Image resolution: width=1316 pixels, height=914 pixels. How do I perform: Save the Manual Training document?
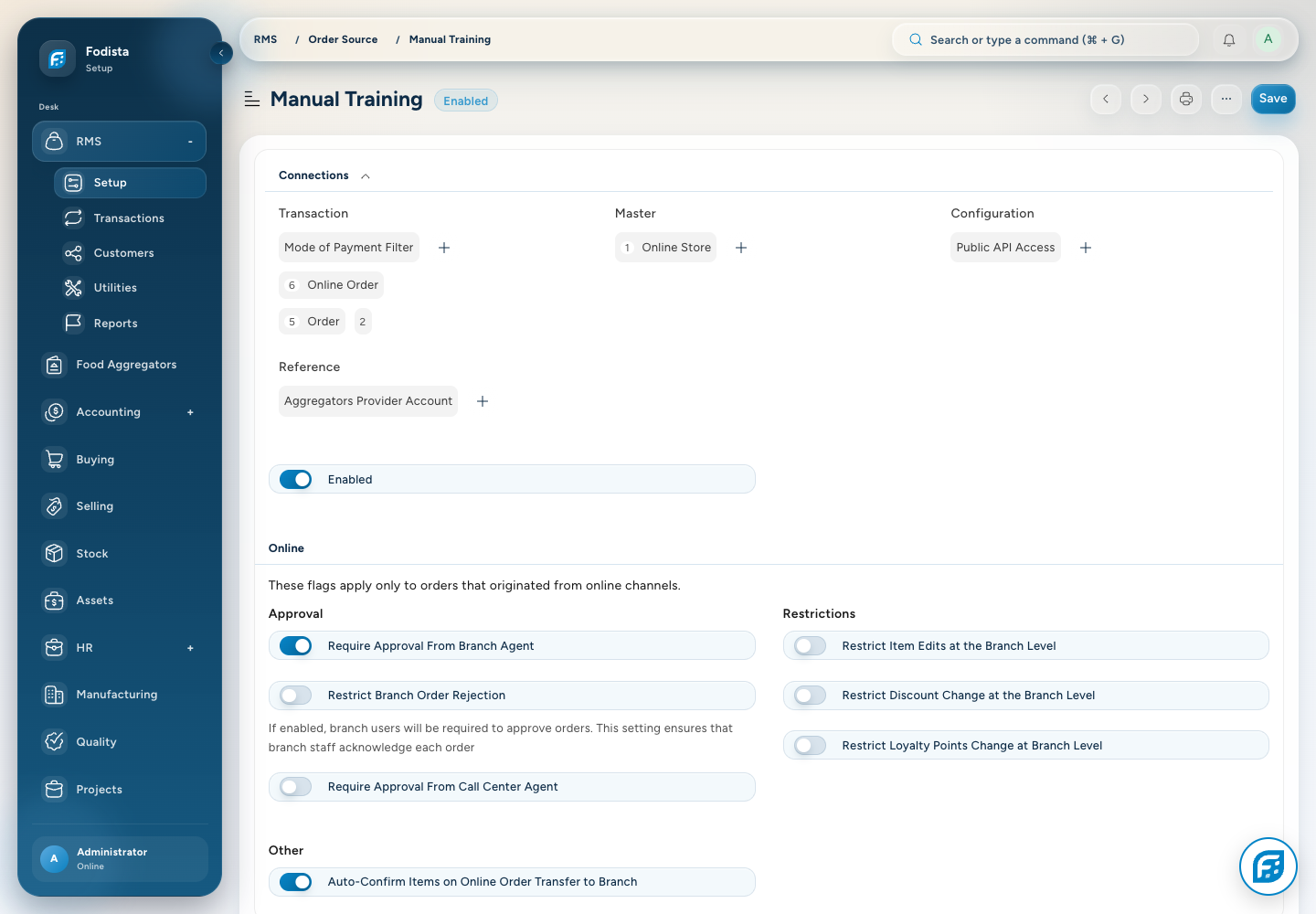pos(1273,99)
